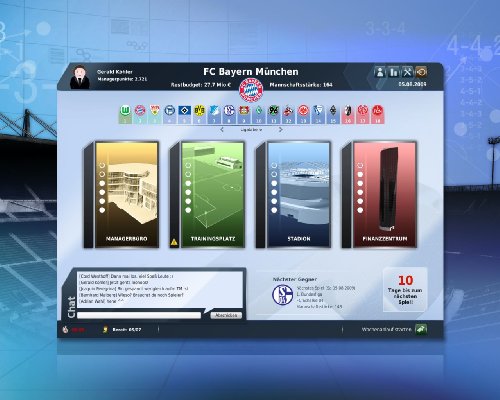Click the FC Bayern München club crest

click(x=252, y=90)
